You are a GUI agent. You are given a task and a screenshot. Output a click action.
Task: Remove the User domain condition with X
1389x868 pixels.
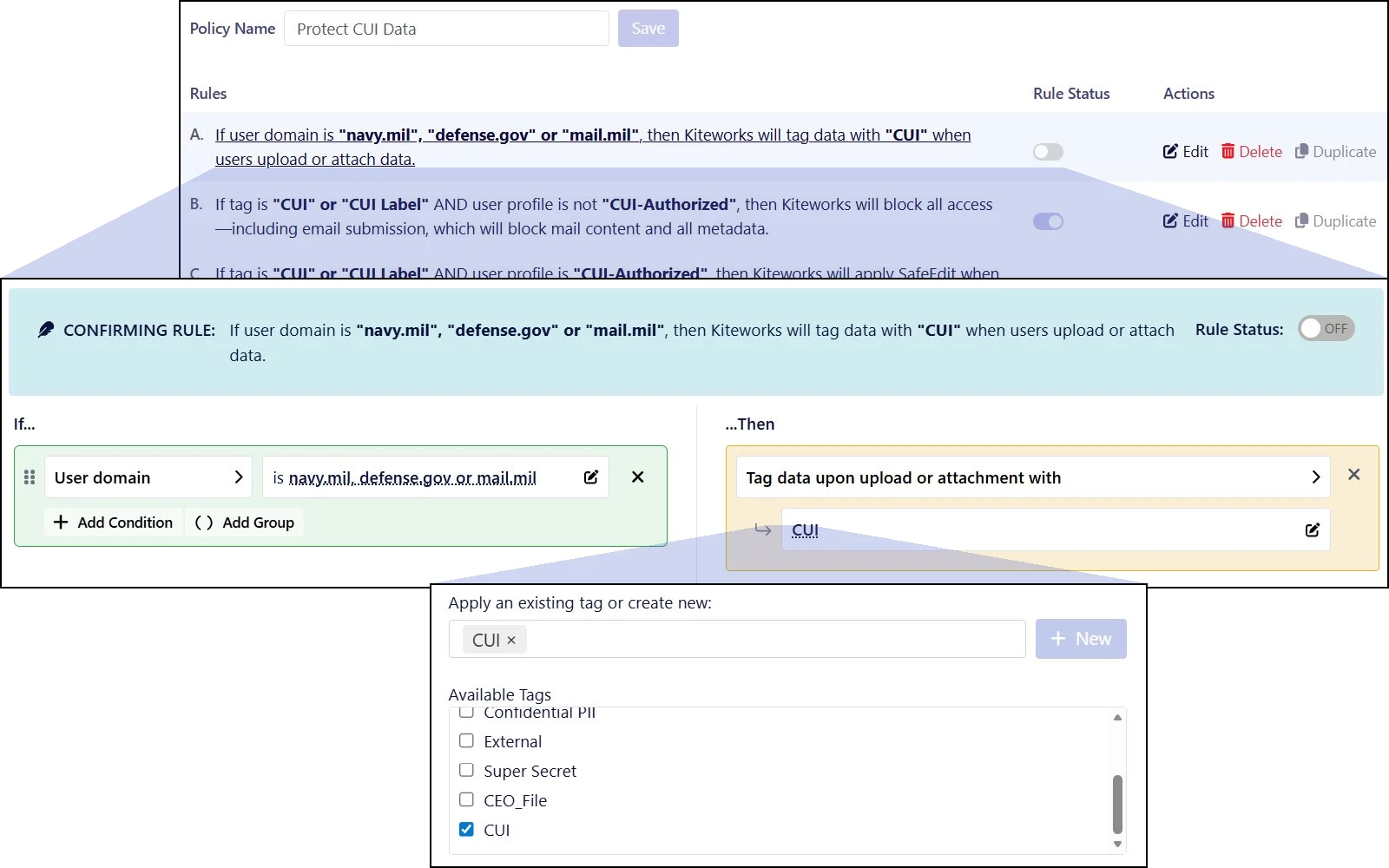point(637,477)
